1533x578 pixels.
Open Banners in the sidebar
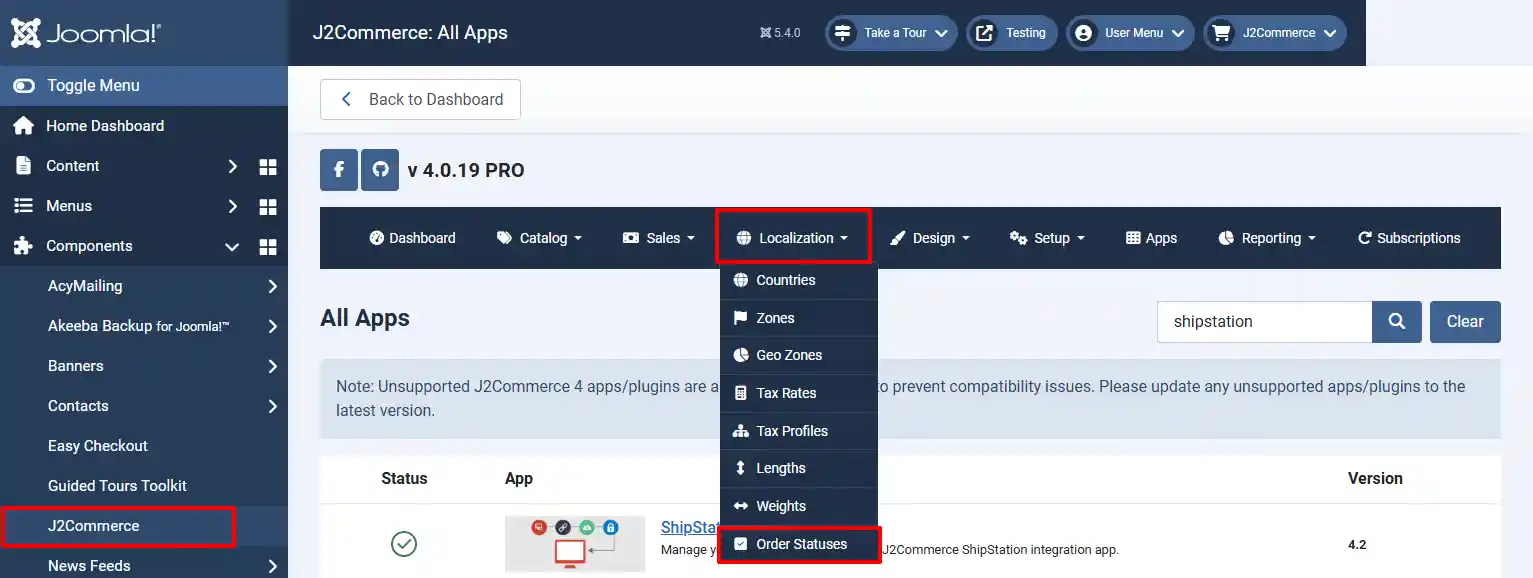point(76,366)
